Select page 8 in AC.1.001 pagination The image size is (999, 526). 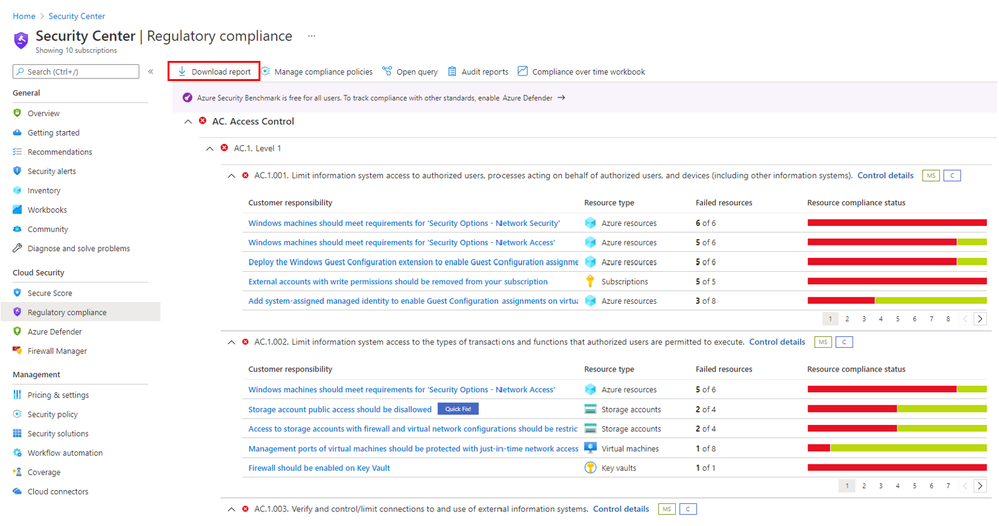948,319
